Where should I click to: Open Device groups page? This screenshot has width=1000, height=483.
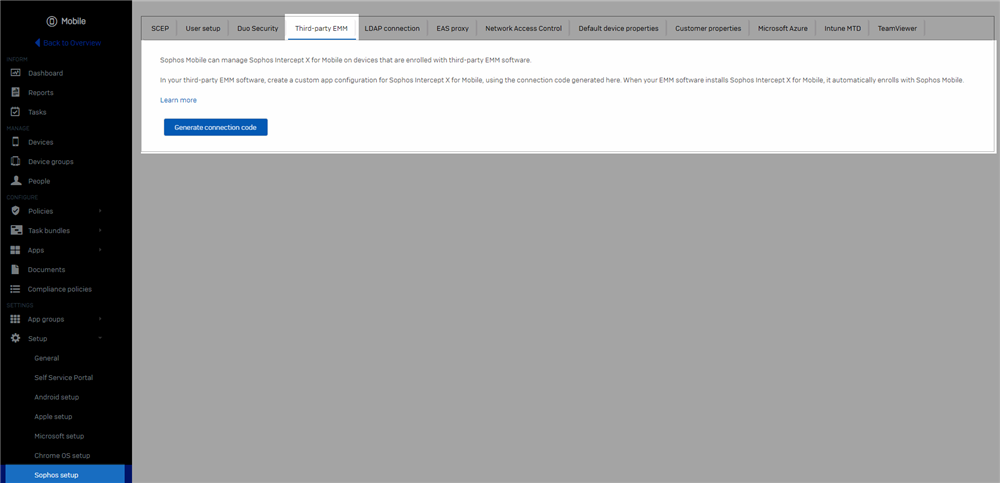pyautogui.click(x=51, y=161)
